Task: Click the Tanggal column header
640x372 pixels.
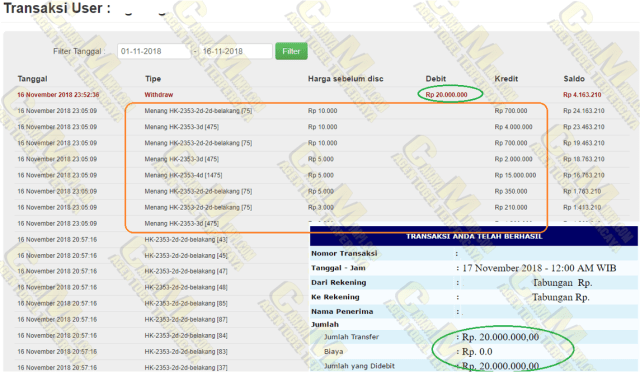Action: [x=32, y=79]
